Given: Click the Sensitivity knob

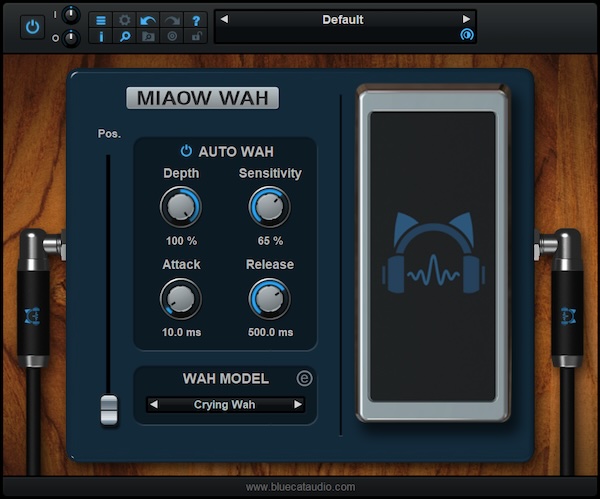Looking at the screenshot, I should (270, 207).
